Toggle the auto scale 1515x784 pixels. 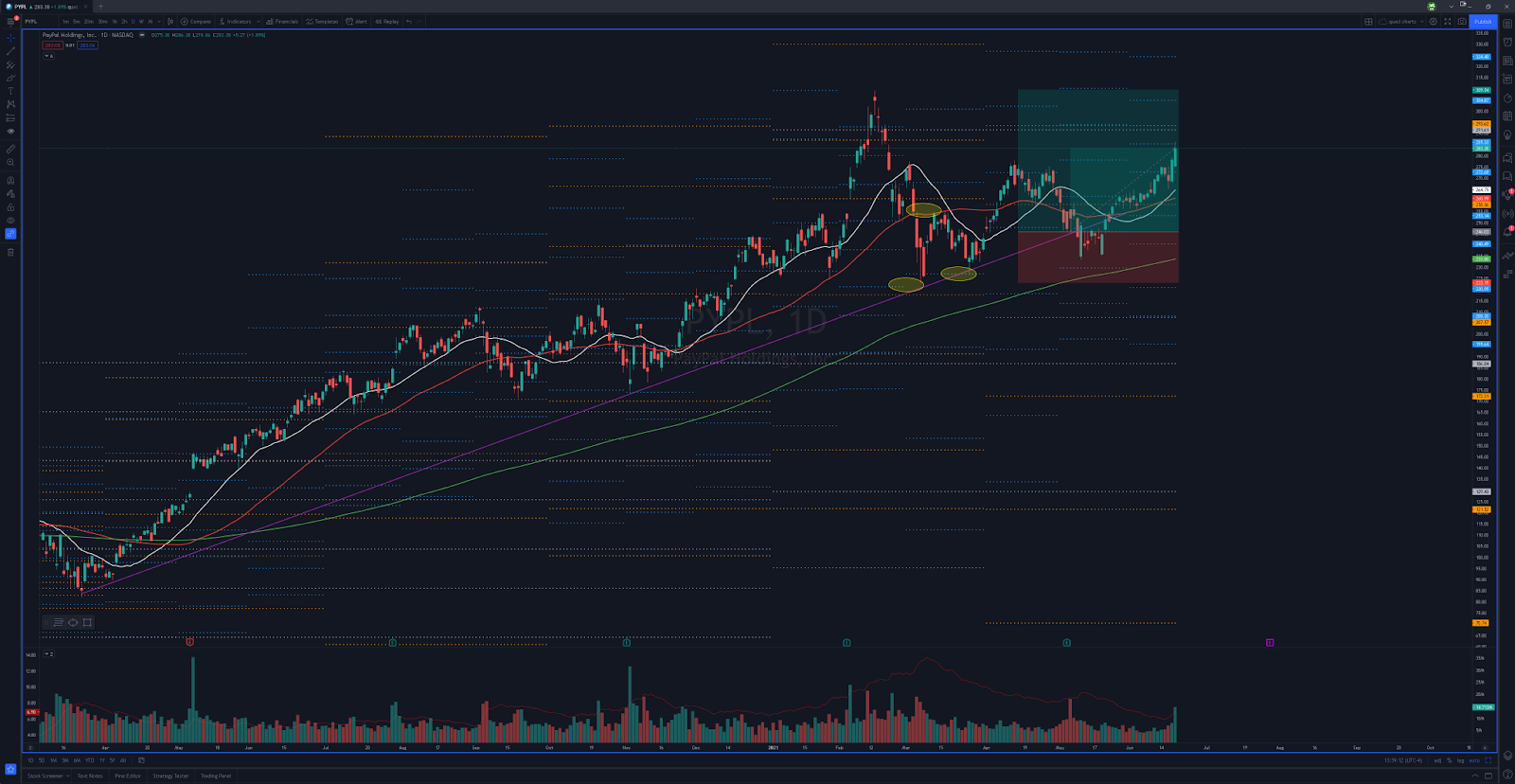(x=1474, y=760)
